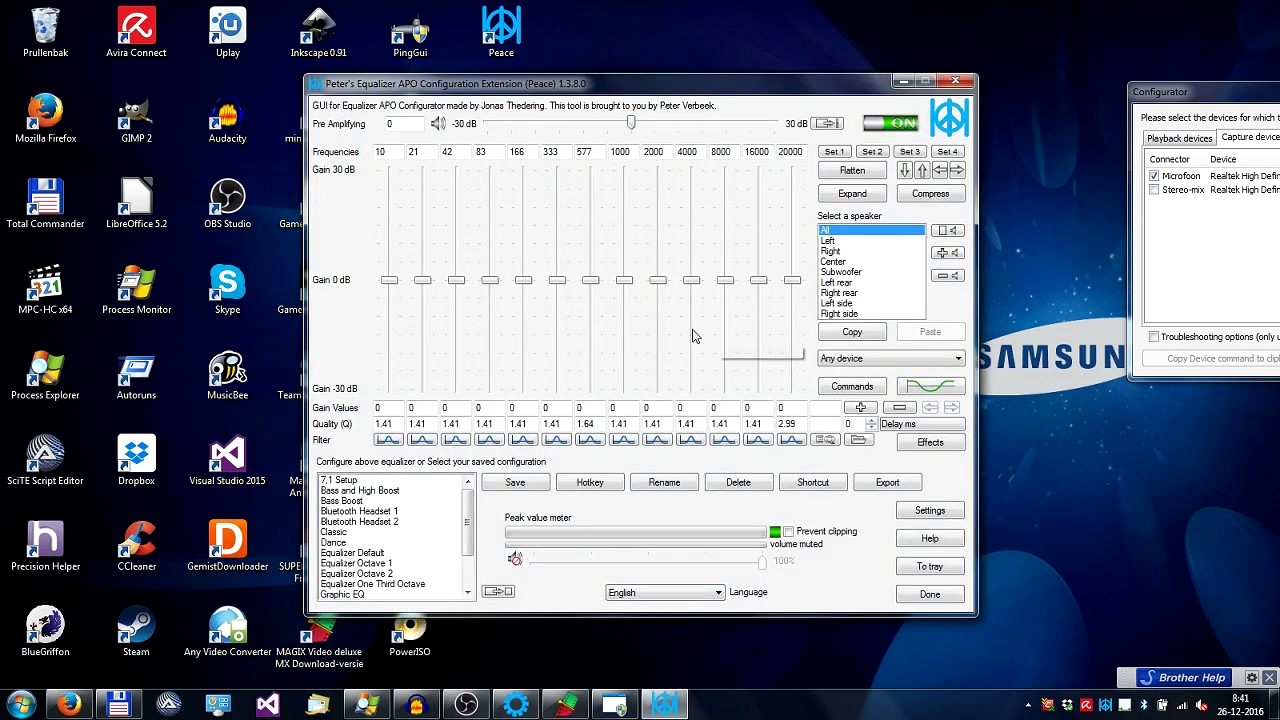Increase the delay ms stepper value
Viewport: 1280px width, 720px height.
[x=871, y=420]
